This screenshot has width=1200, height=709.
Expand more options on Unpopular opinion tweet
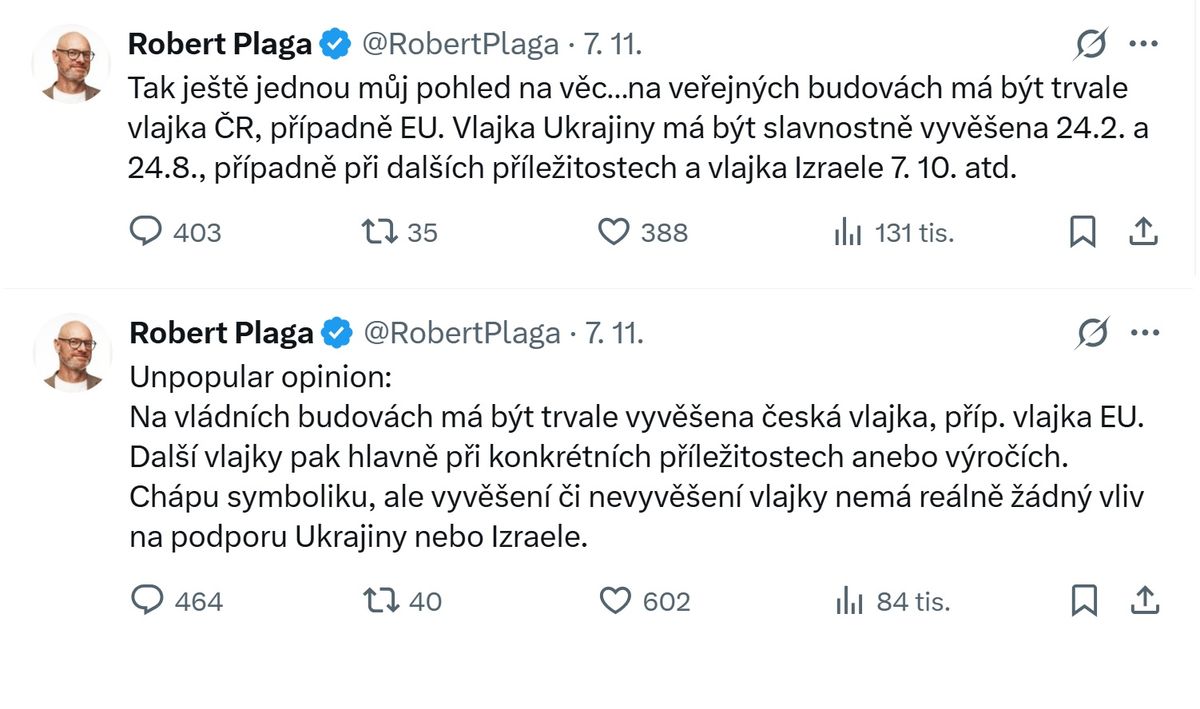[1144, 332]
